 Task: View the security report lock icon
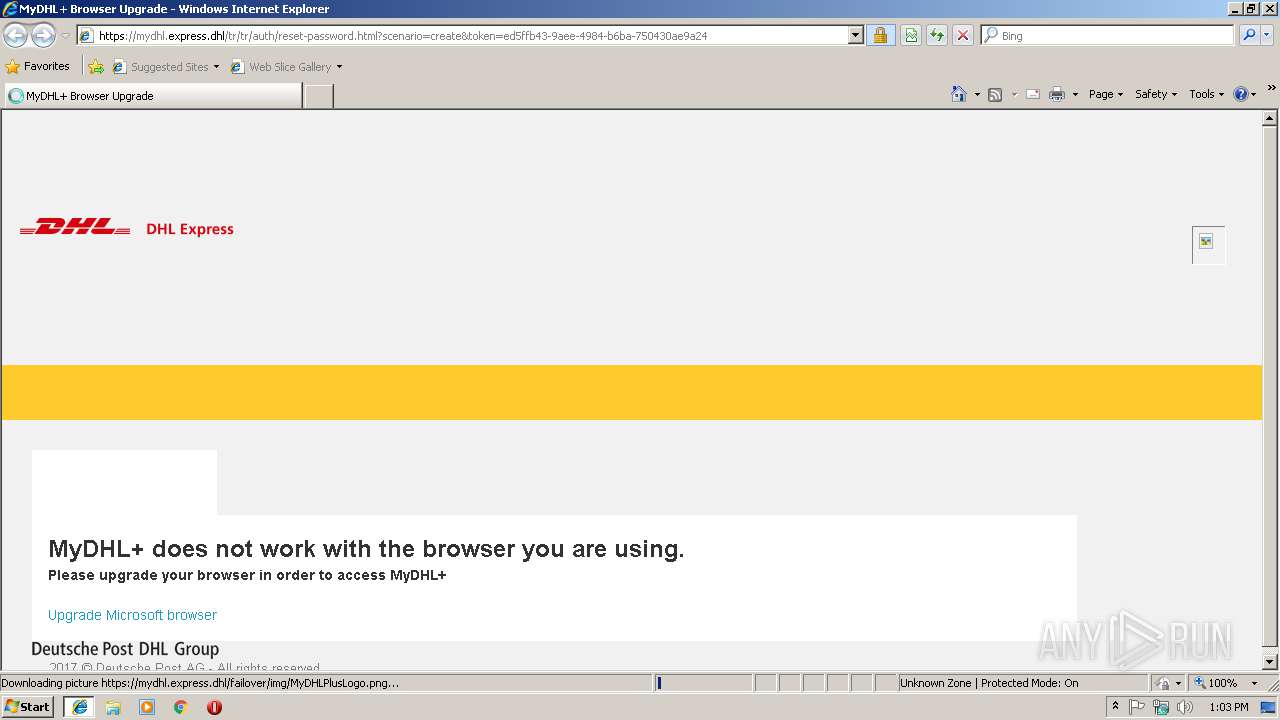click(880, 36)
